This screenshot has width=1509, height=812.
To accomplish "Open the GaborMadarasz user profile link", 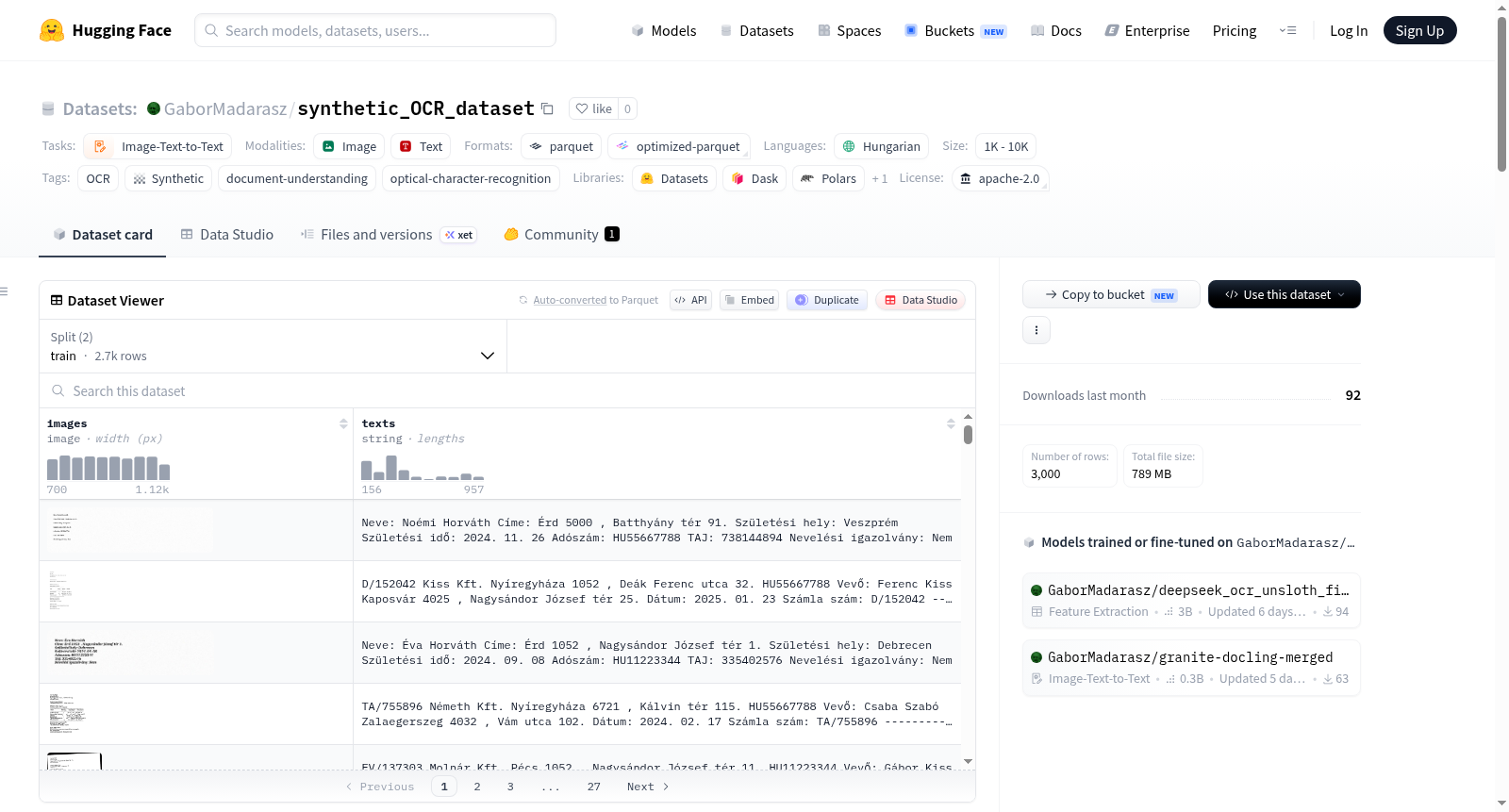I will tap(225, 108).
